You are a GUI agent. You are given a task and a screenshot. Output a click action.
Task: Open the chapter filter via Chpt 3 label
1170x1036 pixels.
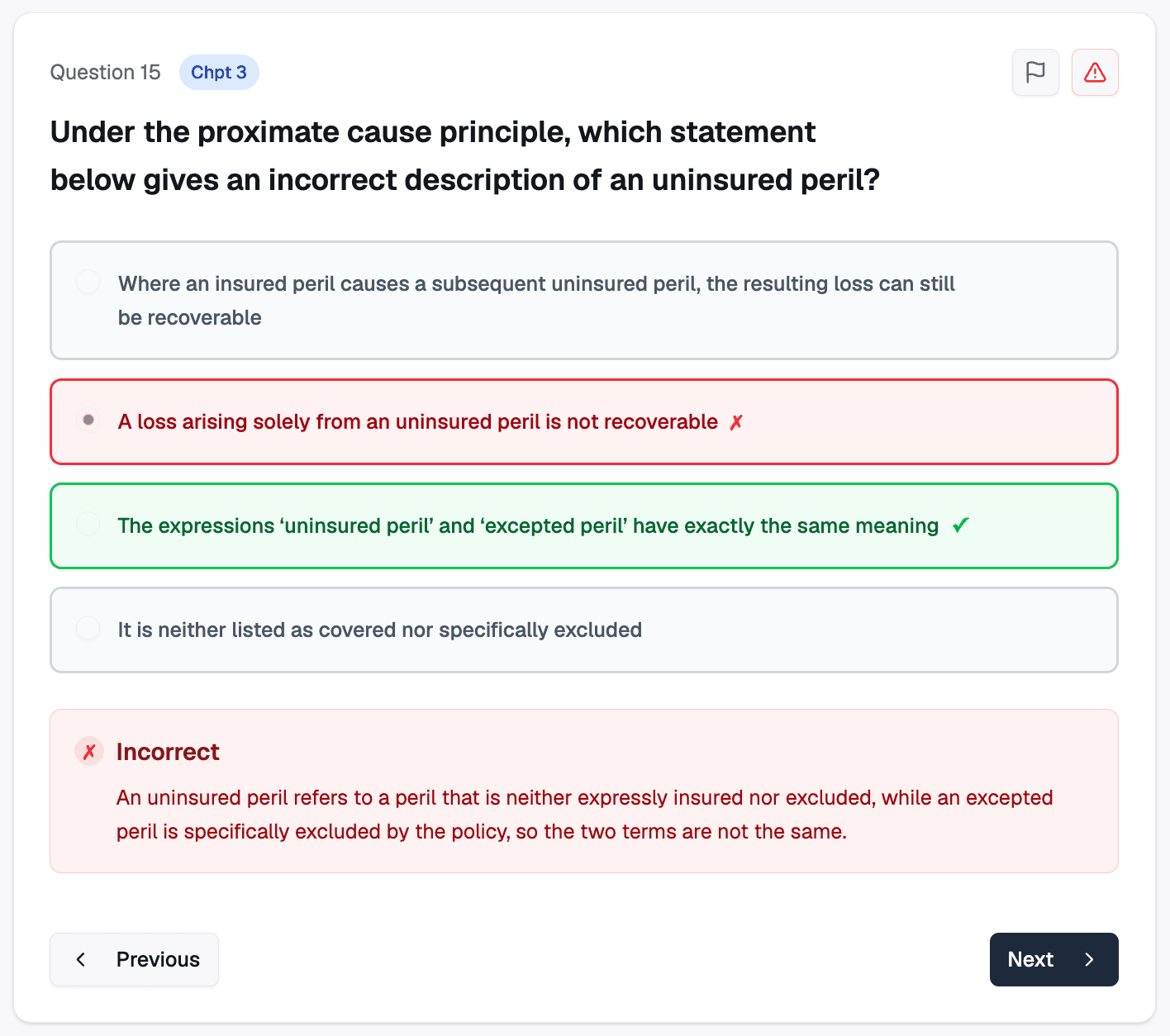[x=219, y=72]
